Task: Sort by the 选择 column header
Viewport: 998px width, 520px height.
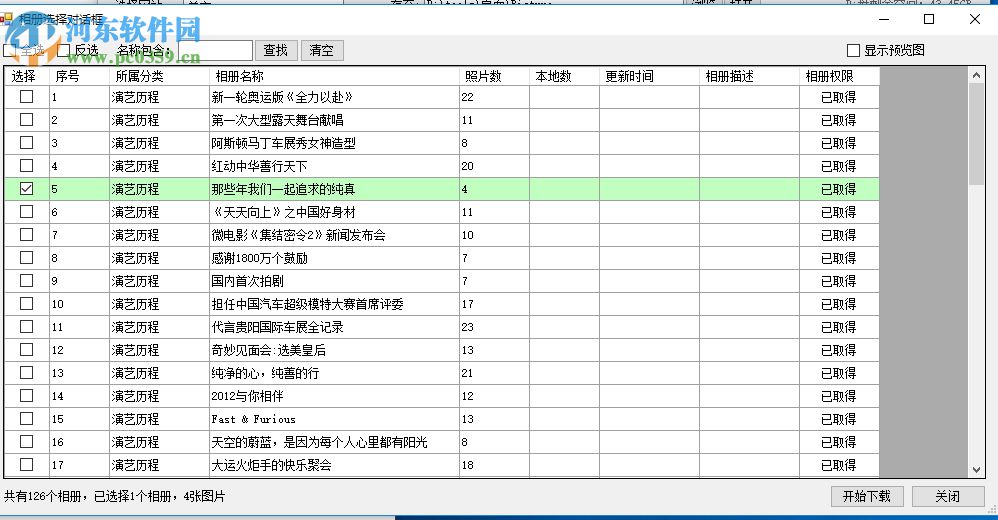Action: 26,76
